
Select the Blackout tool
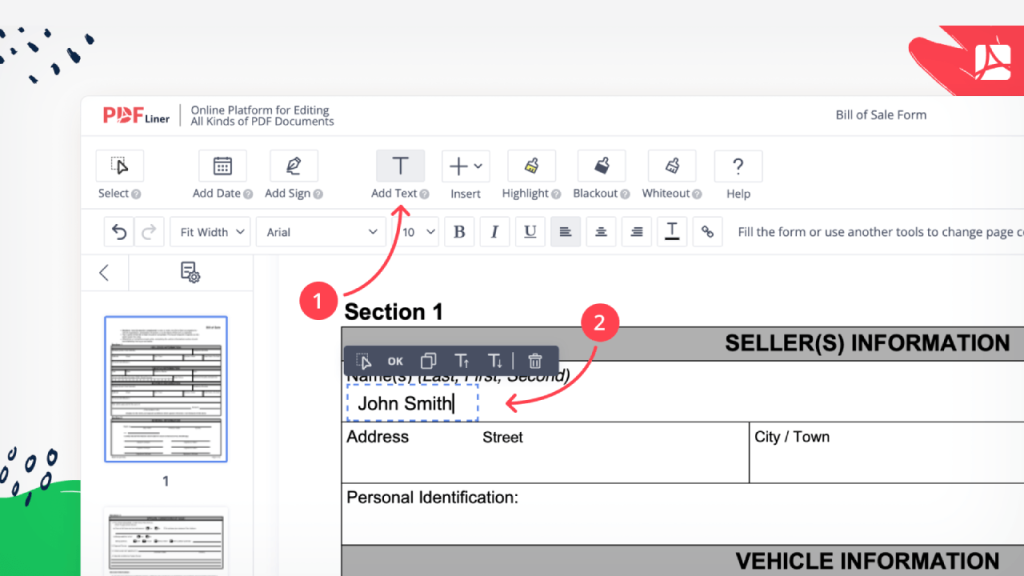pos(601,166)
